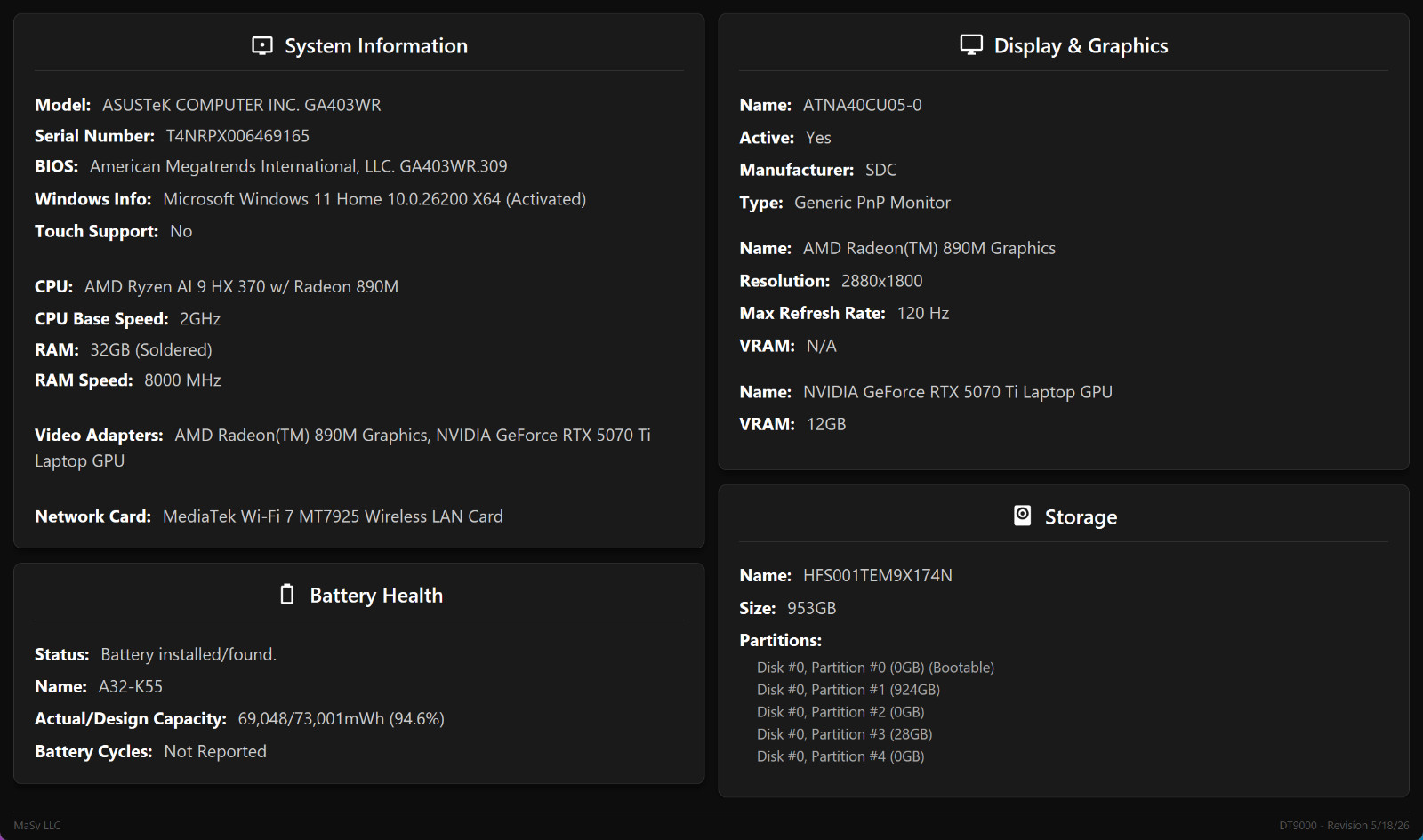Select the System Information heading
Image resolution: width=1423 pixels, height=840 pixels.
pos(376,46)
